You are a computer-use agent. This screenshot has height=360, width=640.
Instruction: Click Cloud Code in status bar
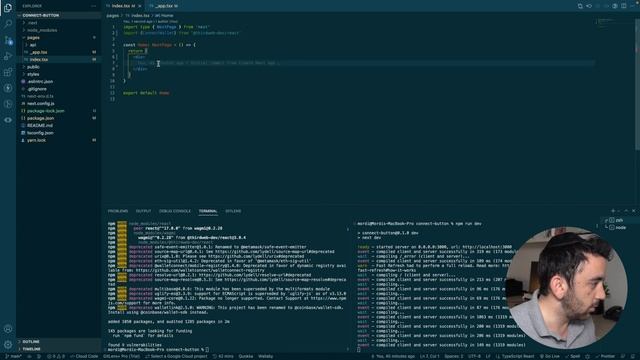(x=84, y=356)
